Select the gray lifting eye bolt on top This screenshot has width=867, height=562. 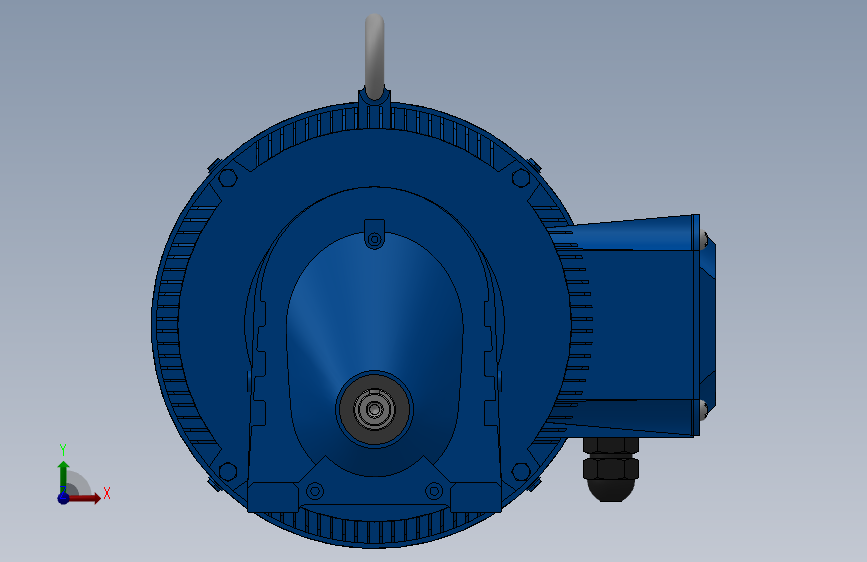(x=374, y=55)
